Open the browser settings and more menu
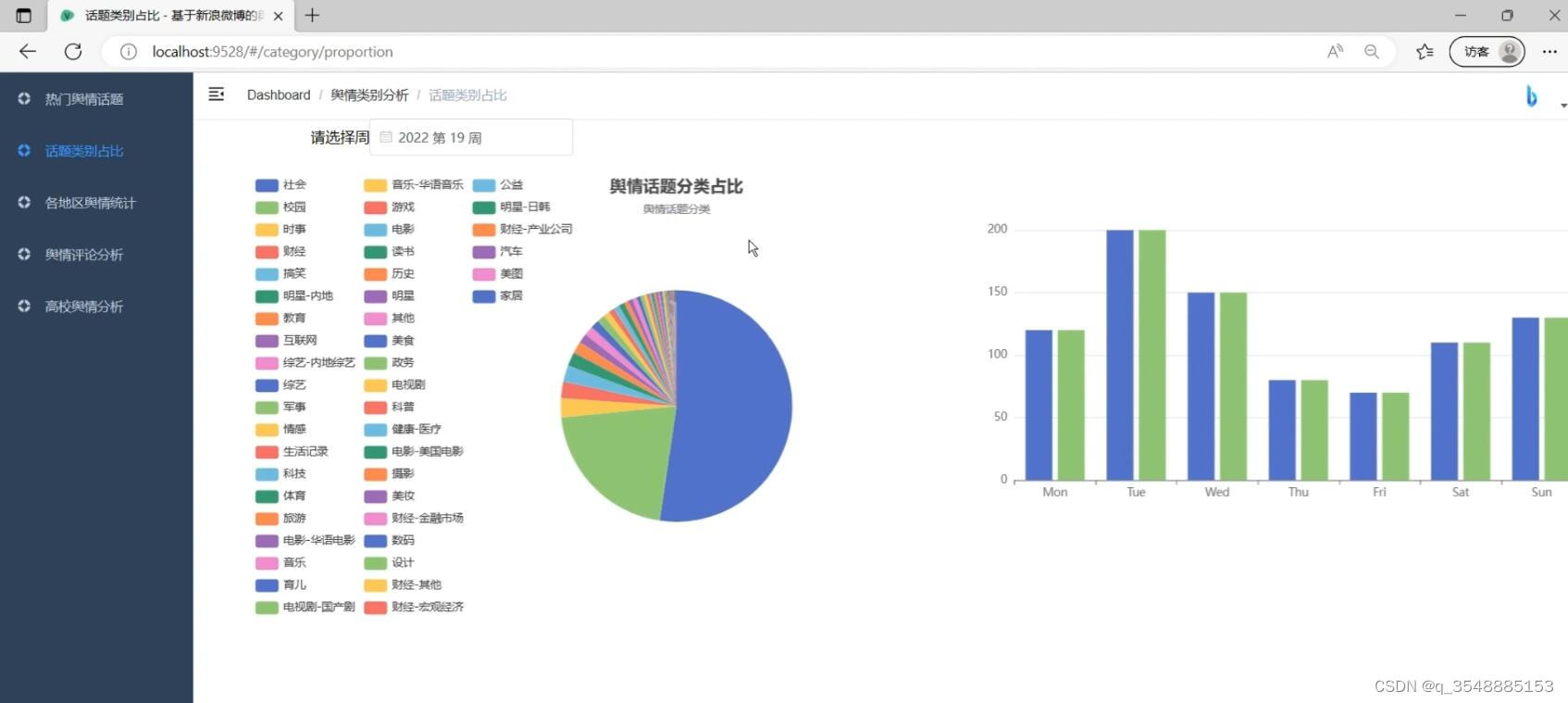This screenshot has height=703, width=1568. coord(1549,52)
